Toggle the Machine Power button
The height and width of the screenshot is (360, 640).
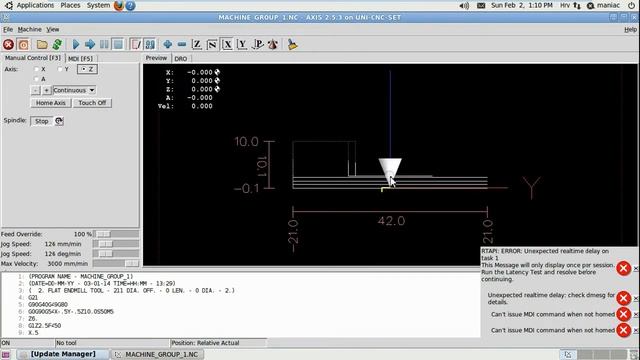(x=23, y=44)
